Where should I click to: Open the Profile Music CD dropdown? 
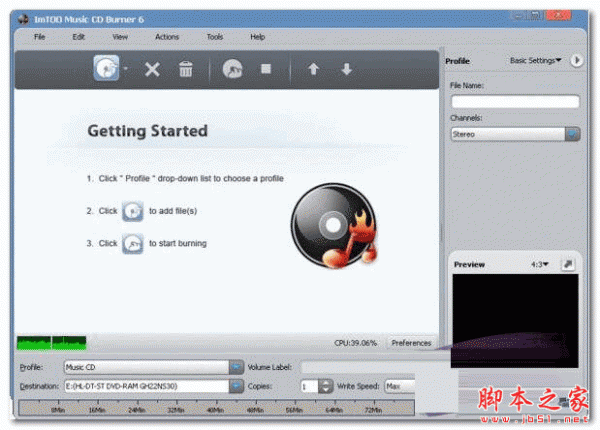pos(154,367)
